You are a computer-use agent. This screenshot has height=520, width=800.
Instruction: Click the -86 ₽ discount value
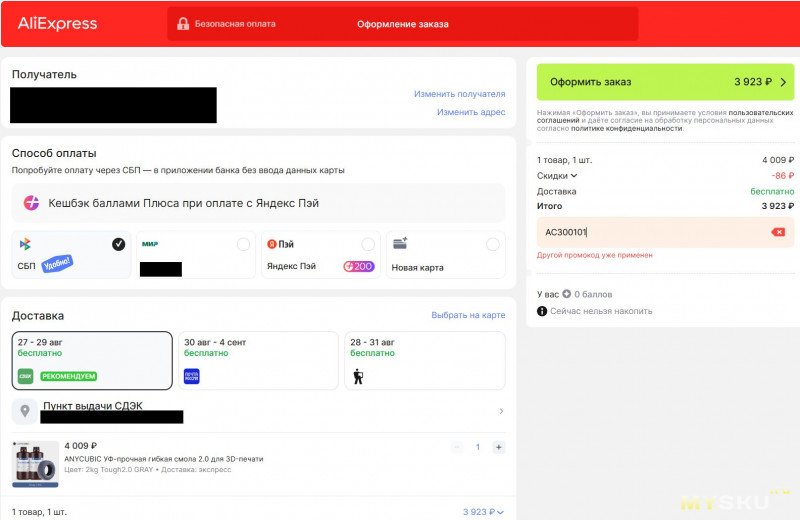coord(783,176)
